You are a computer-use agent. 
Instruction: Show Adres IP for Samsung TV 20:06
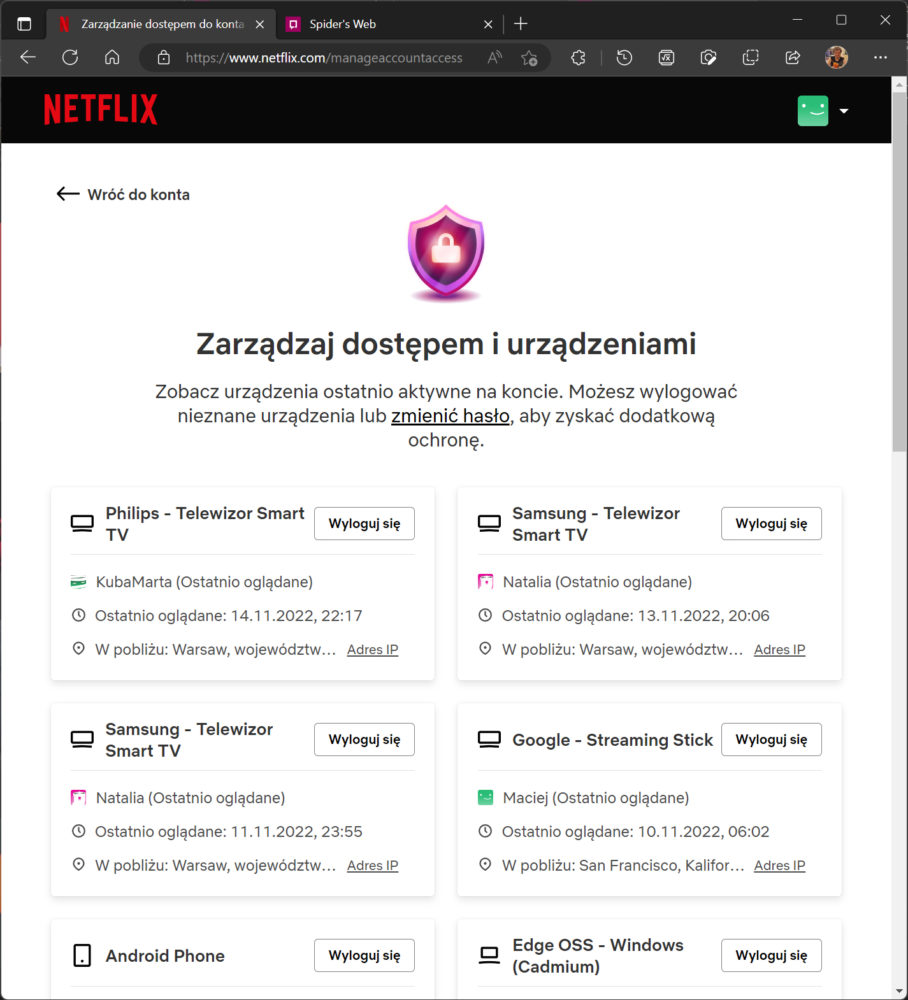coord(779,650)
